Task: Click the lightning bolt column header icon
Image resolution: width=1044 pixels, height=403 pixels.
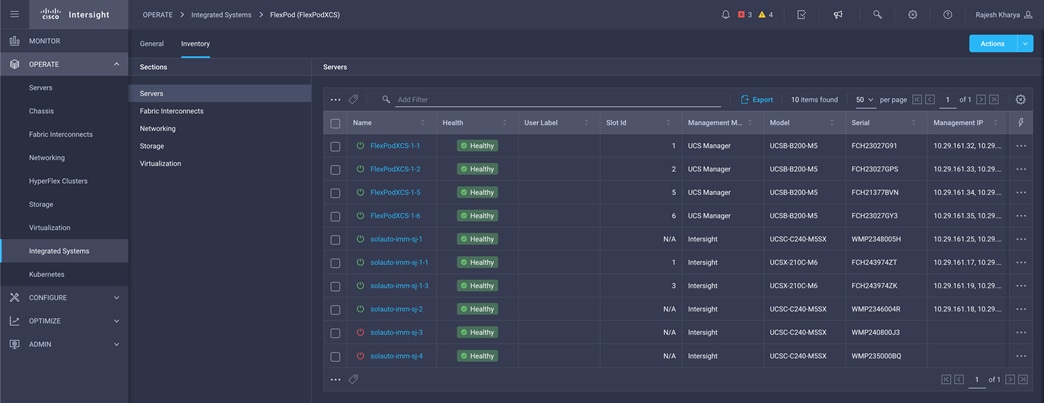Action: [1021, 123]
